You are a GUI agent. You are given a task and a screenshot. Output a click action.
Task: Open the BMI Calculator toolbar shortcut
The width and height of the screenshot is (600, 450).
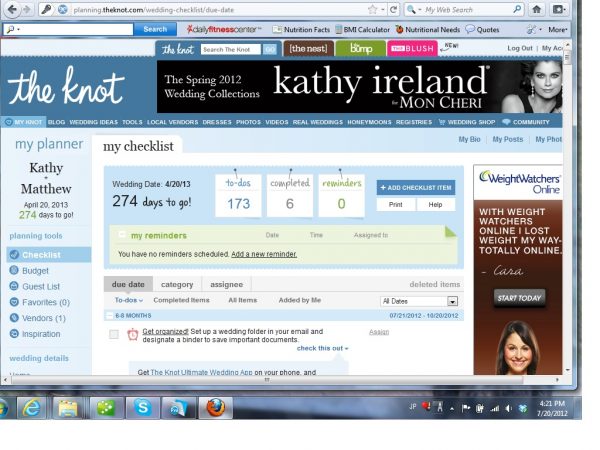point(362,29)
